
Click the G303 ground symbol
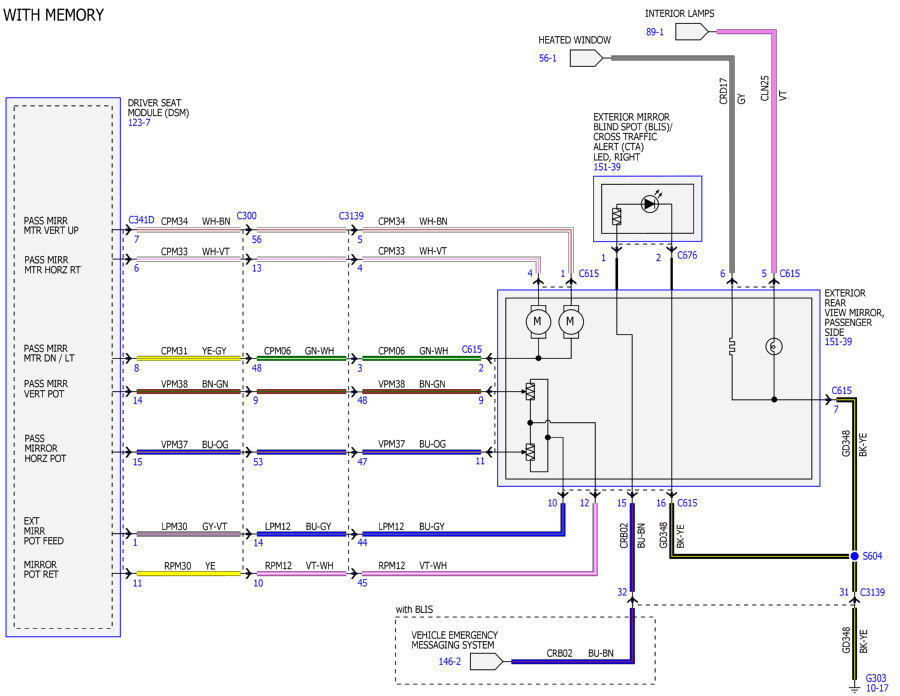855,686
